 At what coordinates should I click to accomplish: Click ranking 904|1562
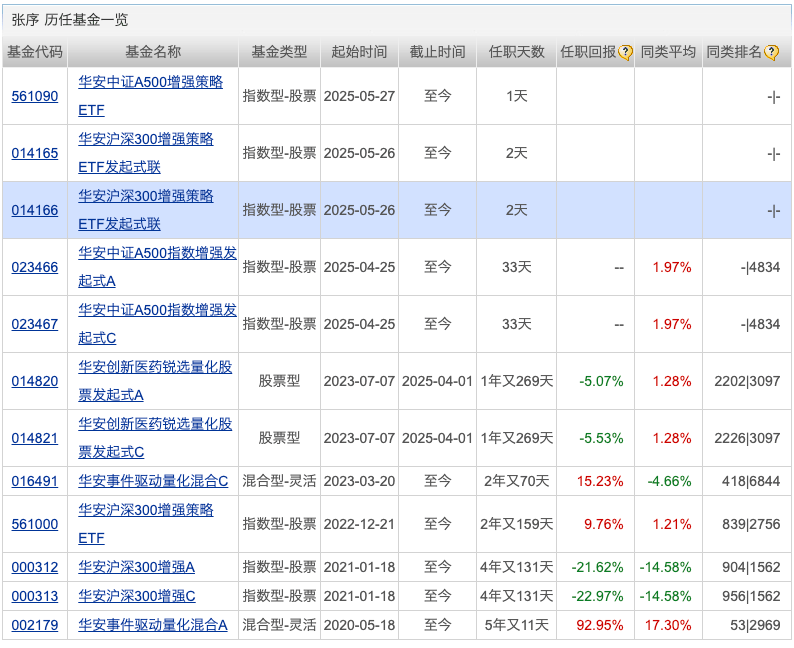pos(751,568)
